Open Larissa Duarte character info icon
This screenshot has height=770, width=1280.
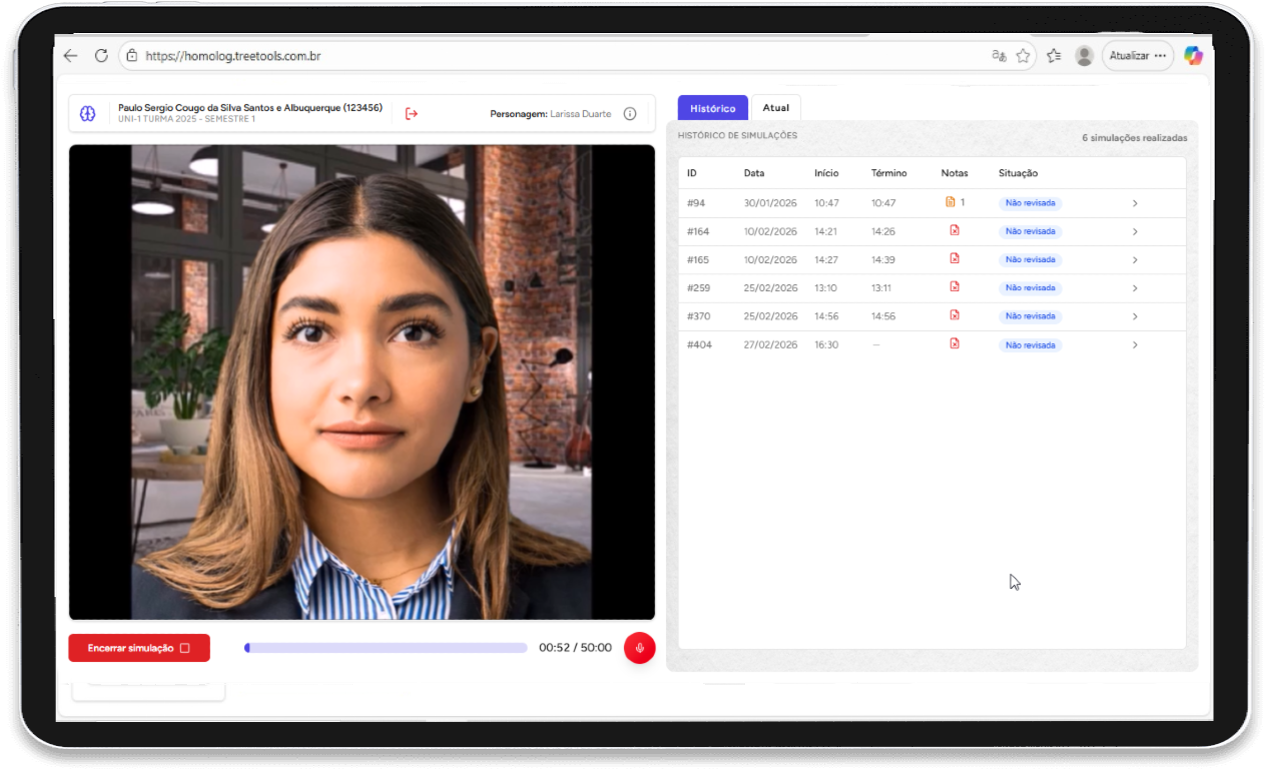630,114
